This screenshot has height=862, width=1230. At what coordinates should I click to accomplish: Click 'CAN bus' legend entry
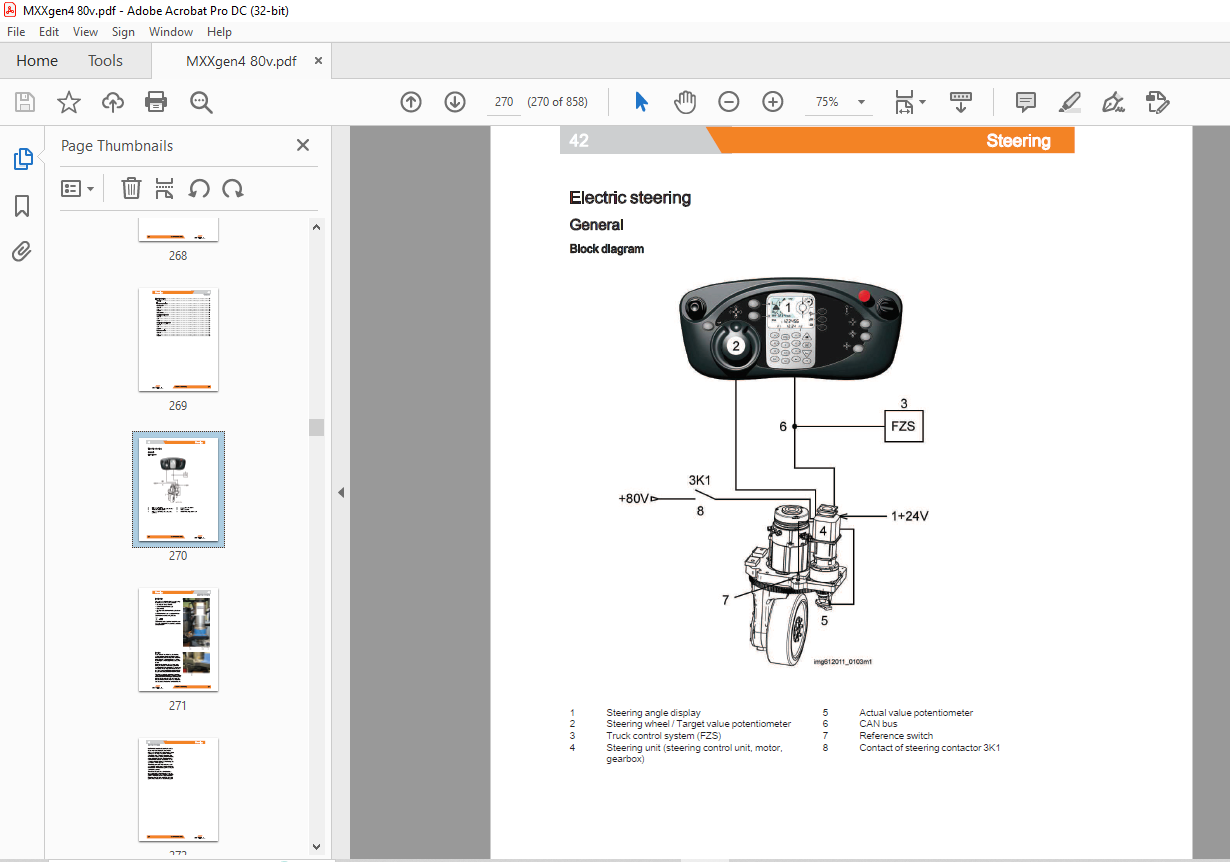[878, 724]
